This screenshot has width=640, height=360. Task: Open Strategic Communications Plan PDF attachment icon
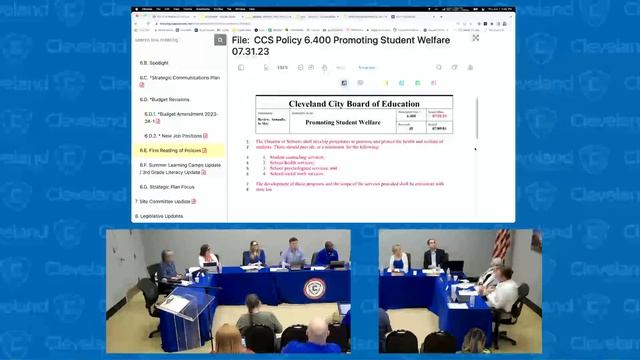142,85
